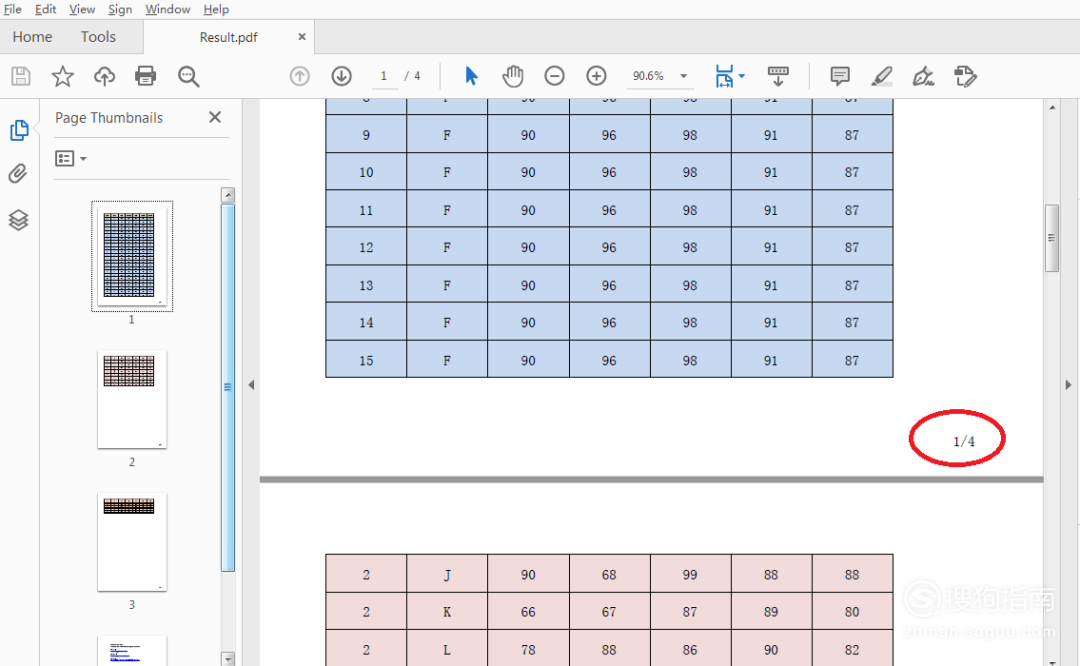Go to previous page arrow
Image resolution: width=1080 pixels, height=666 pixels.
300,76
